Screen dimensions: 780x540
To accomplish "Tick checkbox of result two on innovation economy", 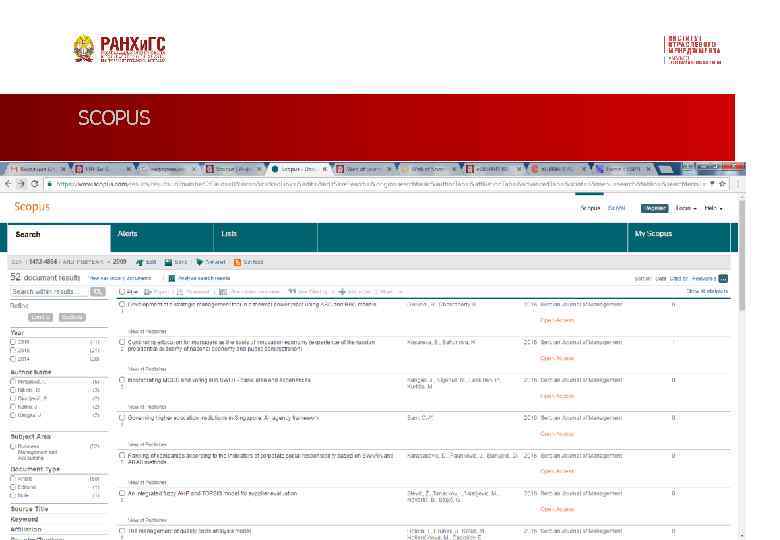I will coord(122,342).
